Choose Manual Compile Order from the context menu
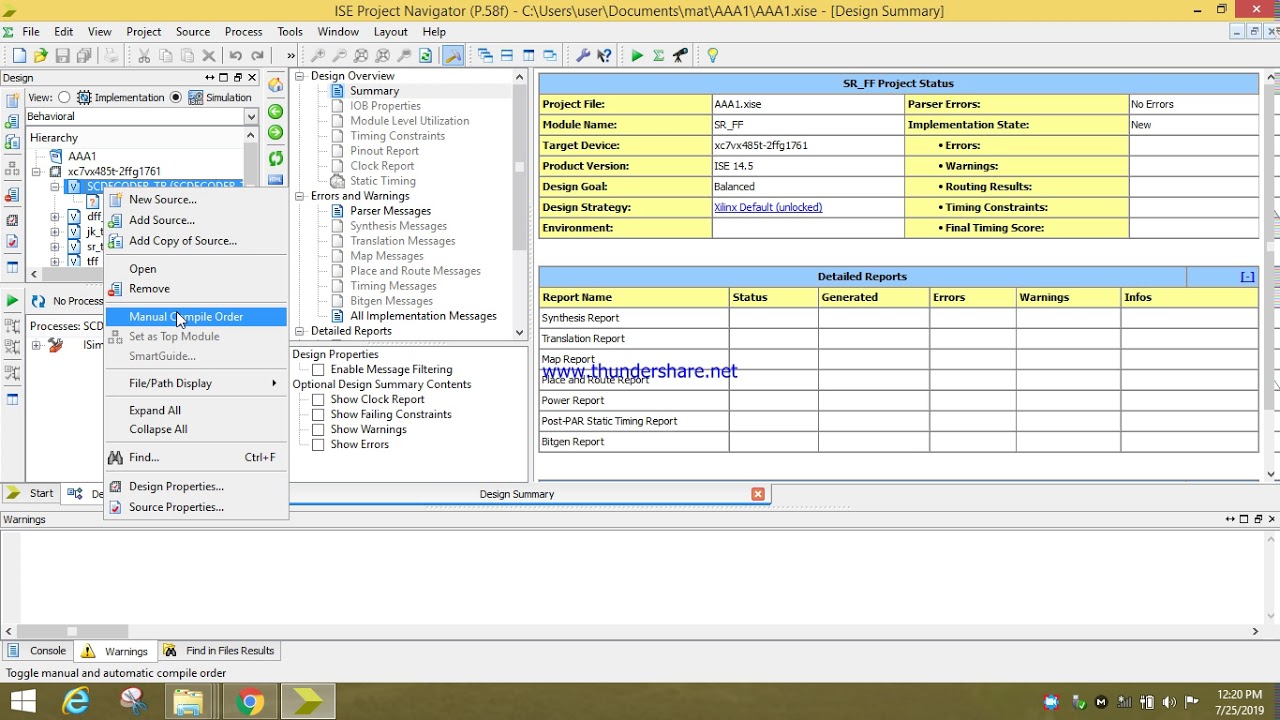Screen dimensions: 1280x720 tap(196, 317)
